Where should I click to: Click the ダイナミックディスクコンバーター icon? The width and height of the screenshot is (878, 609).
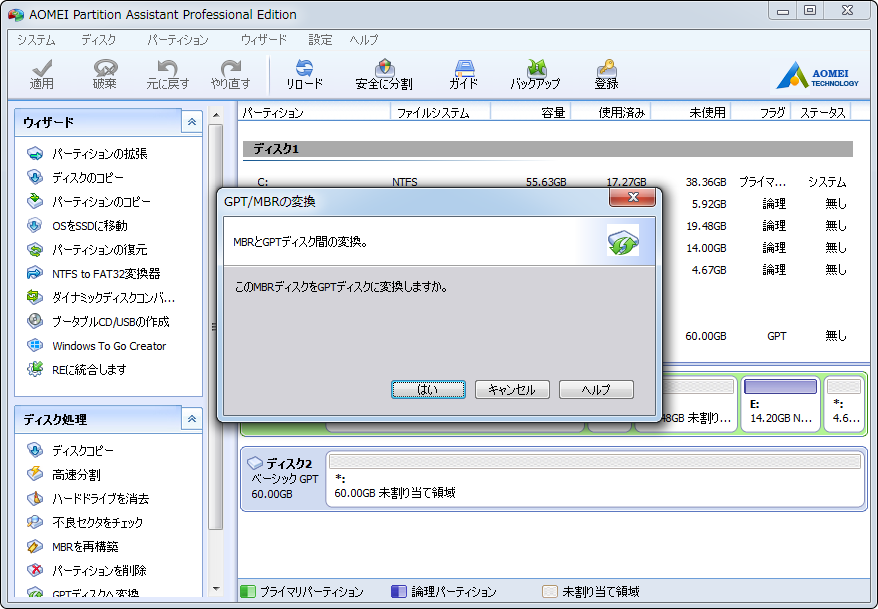(35, 297)
